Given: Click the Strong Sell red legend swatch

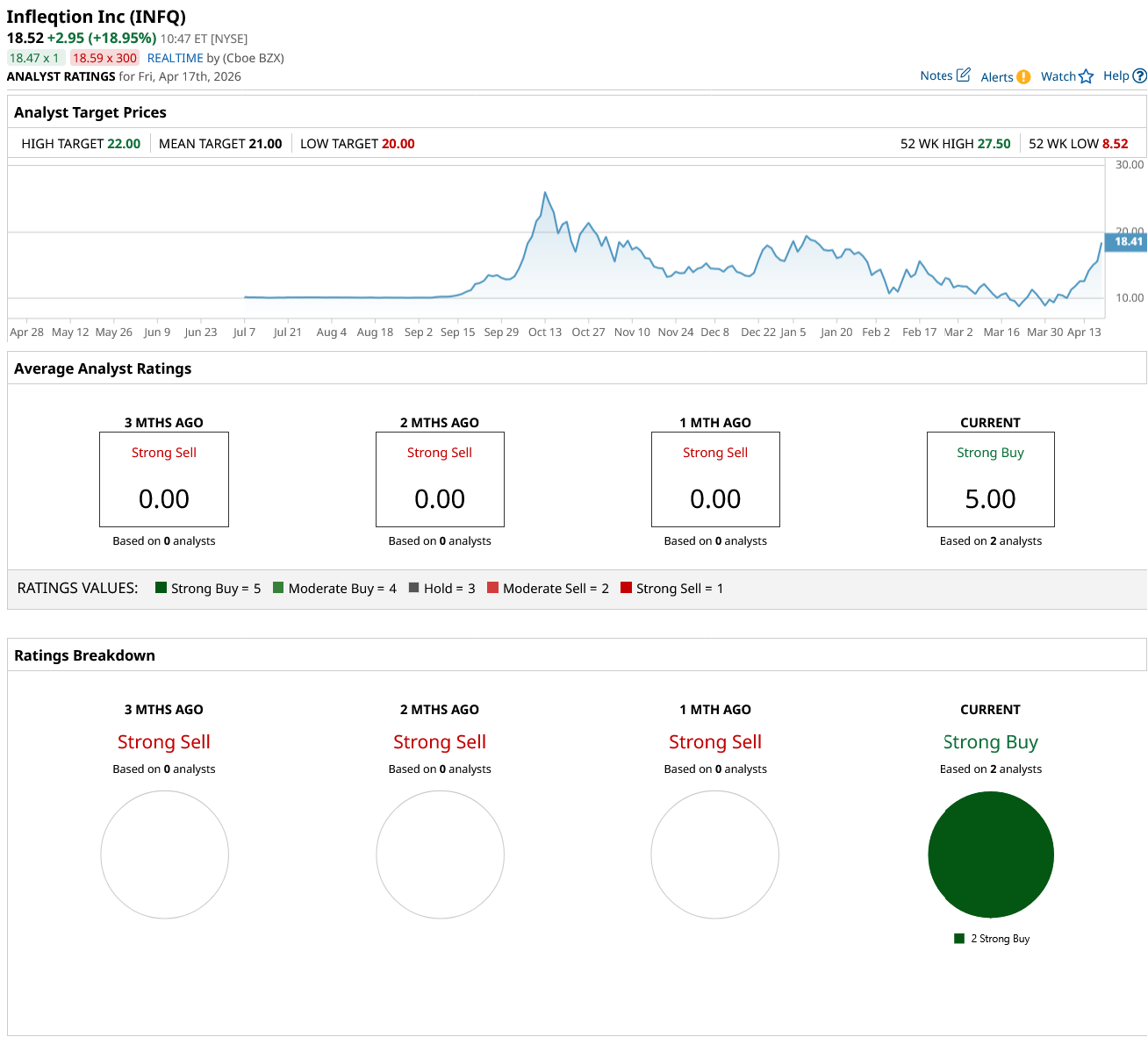Looking at the screenshot, I should tap(626, 588).
